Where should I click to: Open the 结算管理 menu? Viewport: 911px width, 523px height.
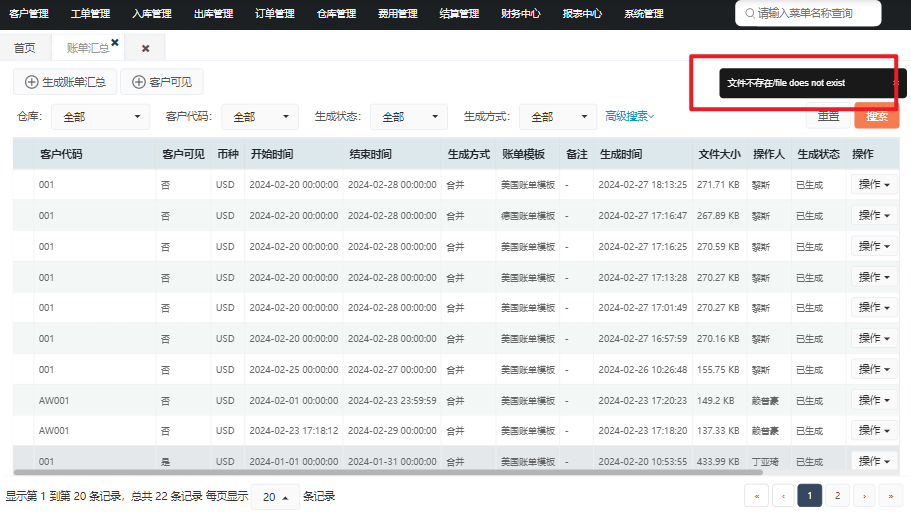pyautogui.click(x=460, y=13)
